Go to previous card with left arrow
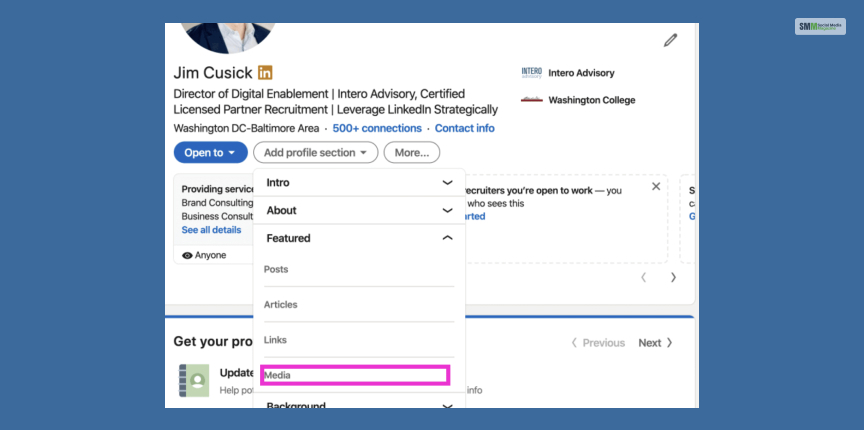The height and width of the screenshot is (430, 864). coord(643,277)
